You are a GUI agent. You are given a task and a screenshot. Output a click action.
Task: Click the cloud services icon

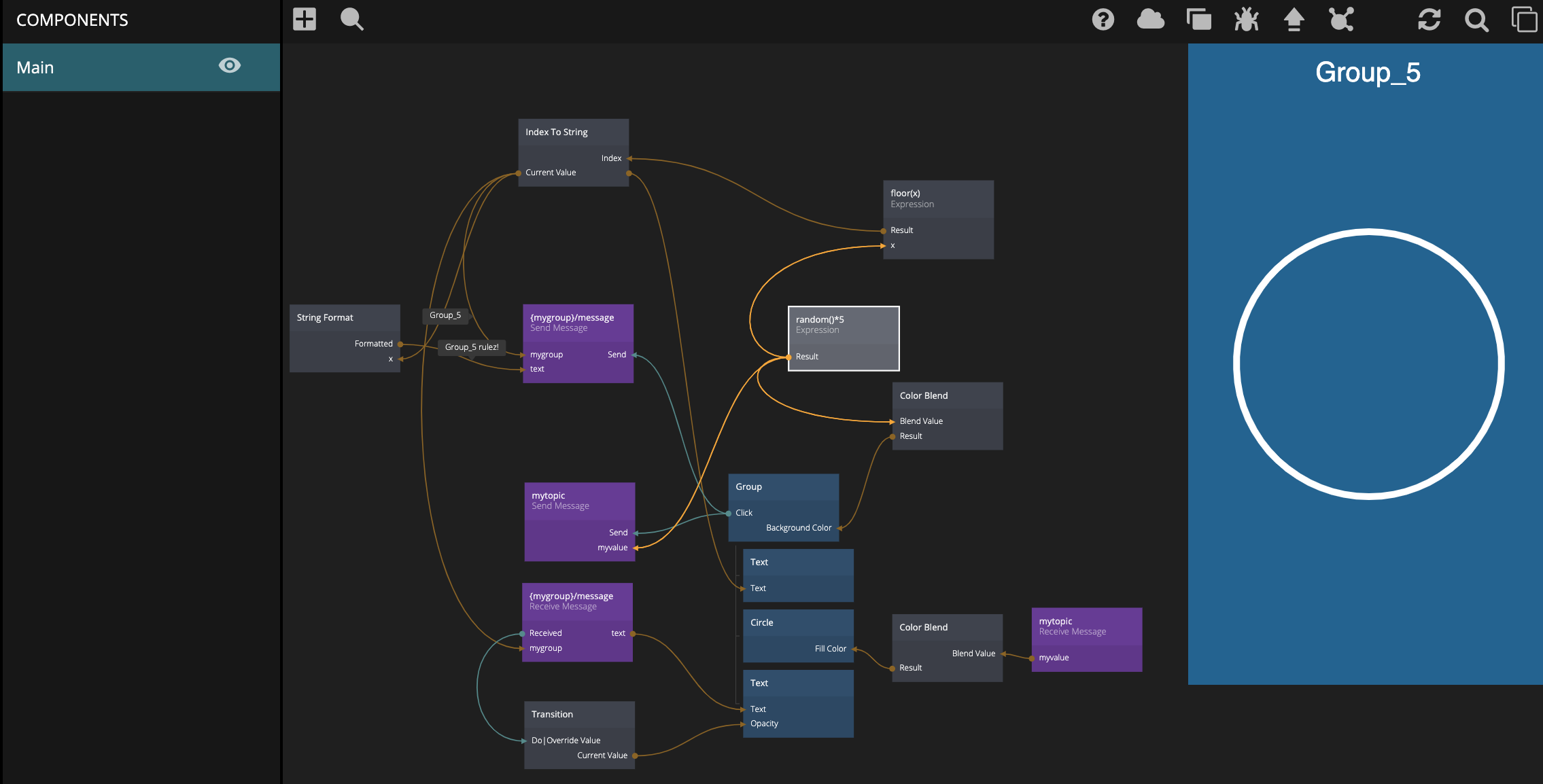[1150, 19]
